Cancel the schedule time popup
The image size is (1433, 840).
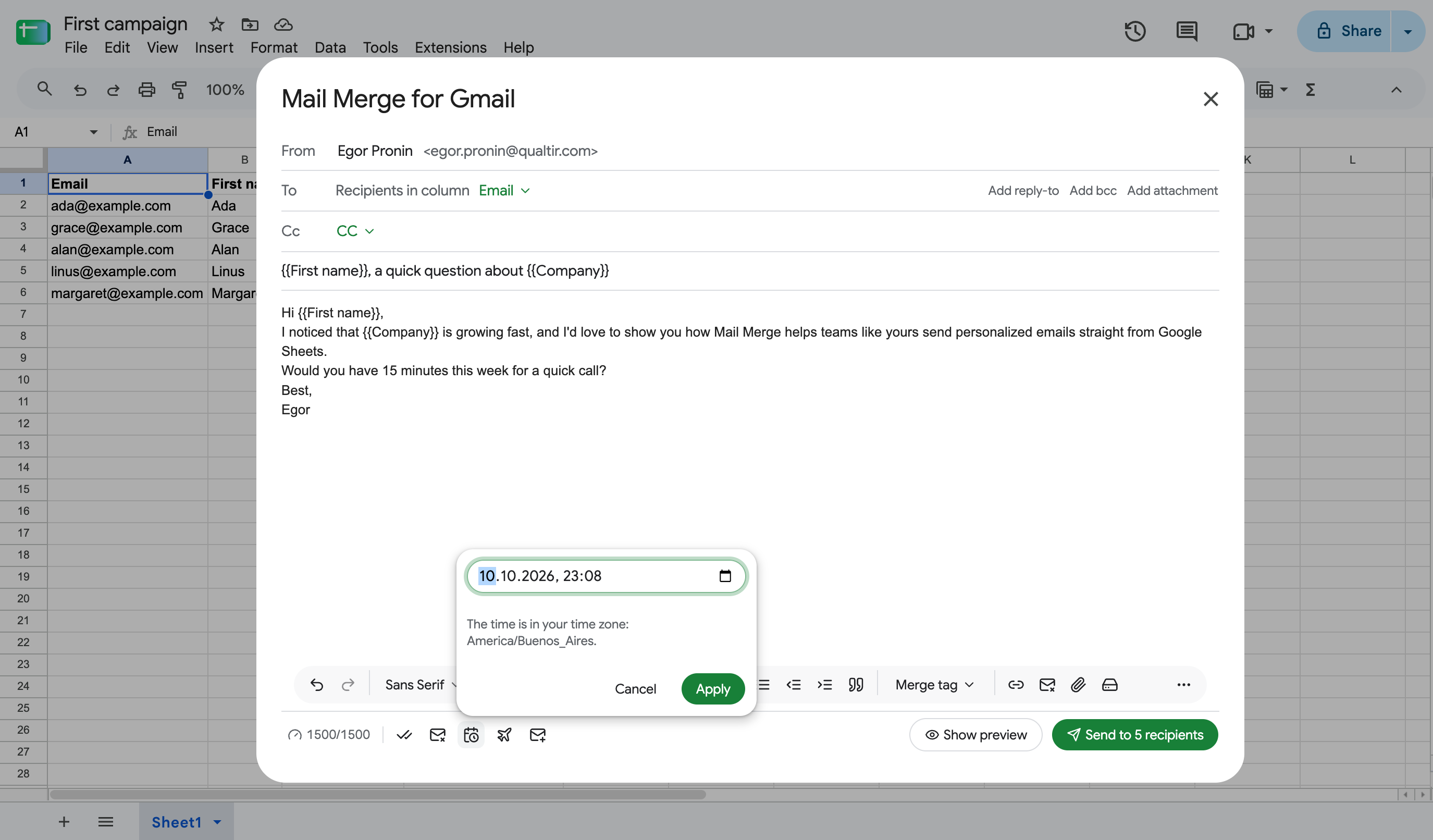(635, 689)
